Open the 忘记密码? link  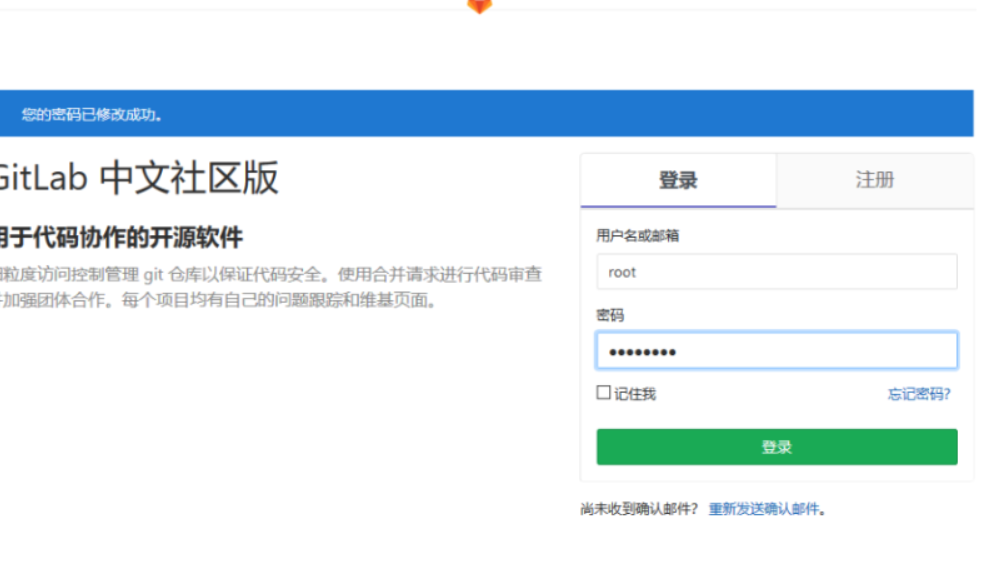point(919,394)
